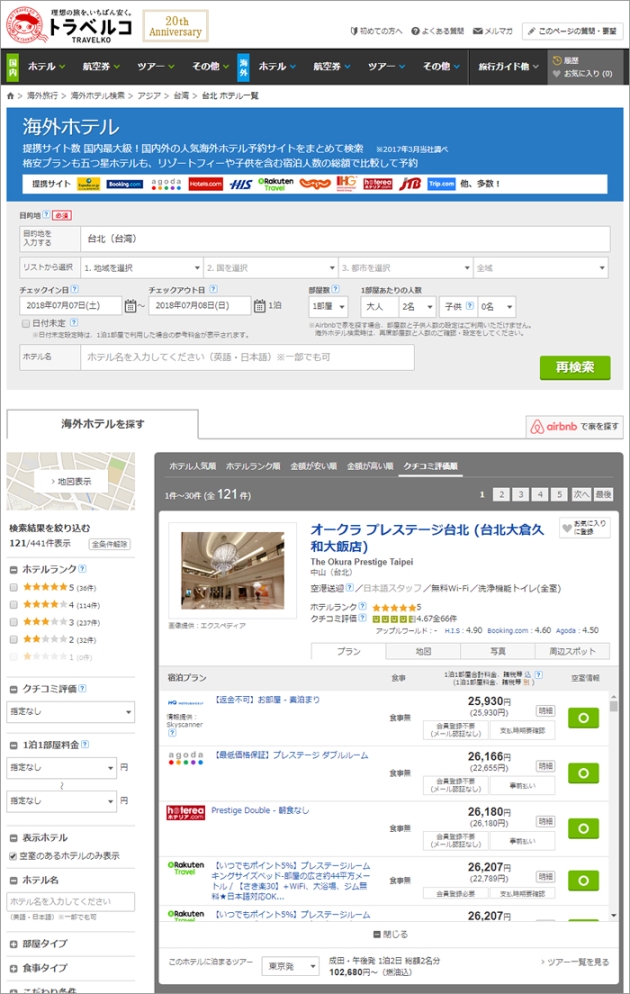Click the HIS partner logo
This screenshot has width=630, height=994.
(241, 184)
